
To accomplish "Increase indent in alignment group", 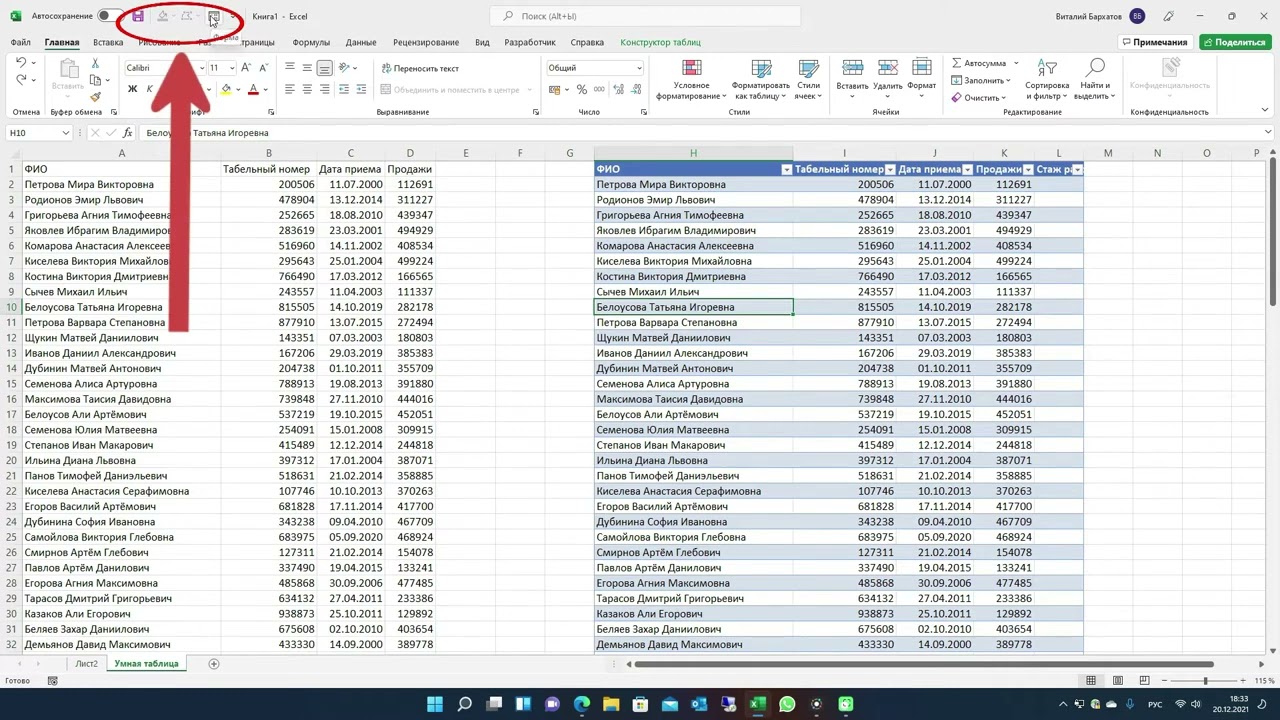I will click(360, 89).
